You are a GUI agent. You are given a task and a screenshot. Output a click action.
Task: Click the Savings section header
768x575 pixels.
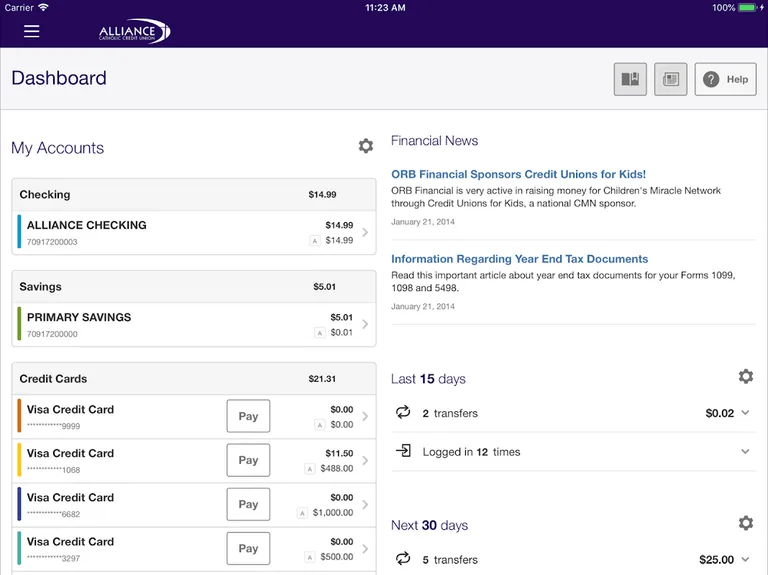194,287
